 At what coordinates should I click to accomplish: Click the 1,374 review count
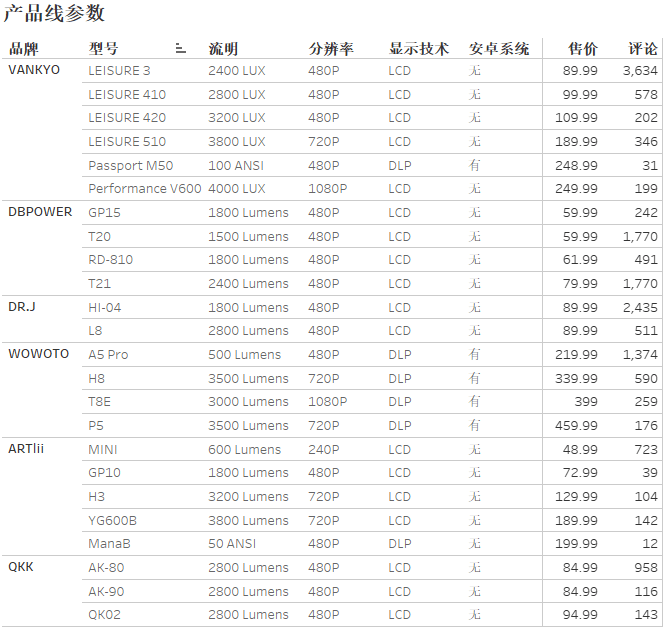click(640, 354)
